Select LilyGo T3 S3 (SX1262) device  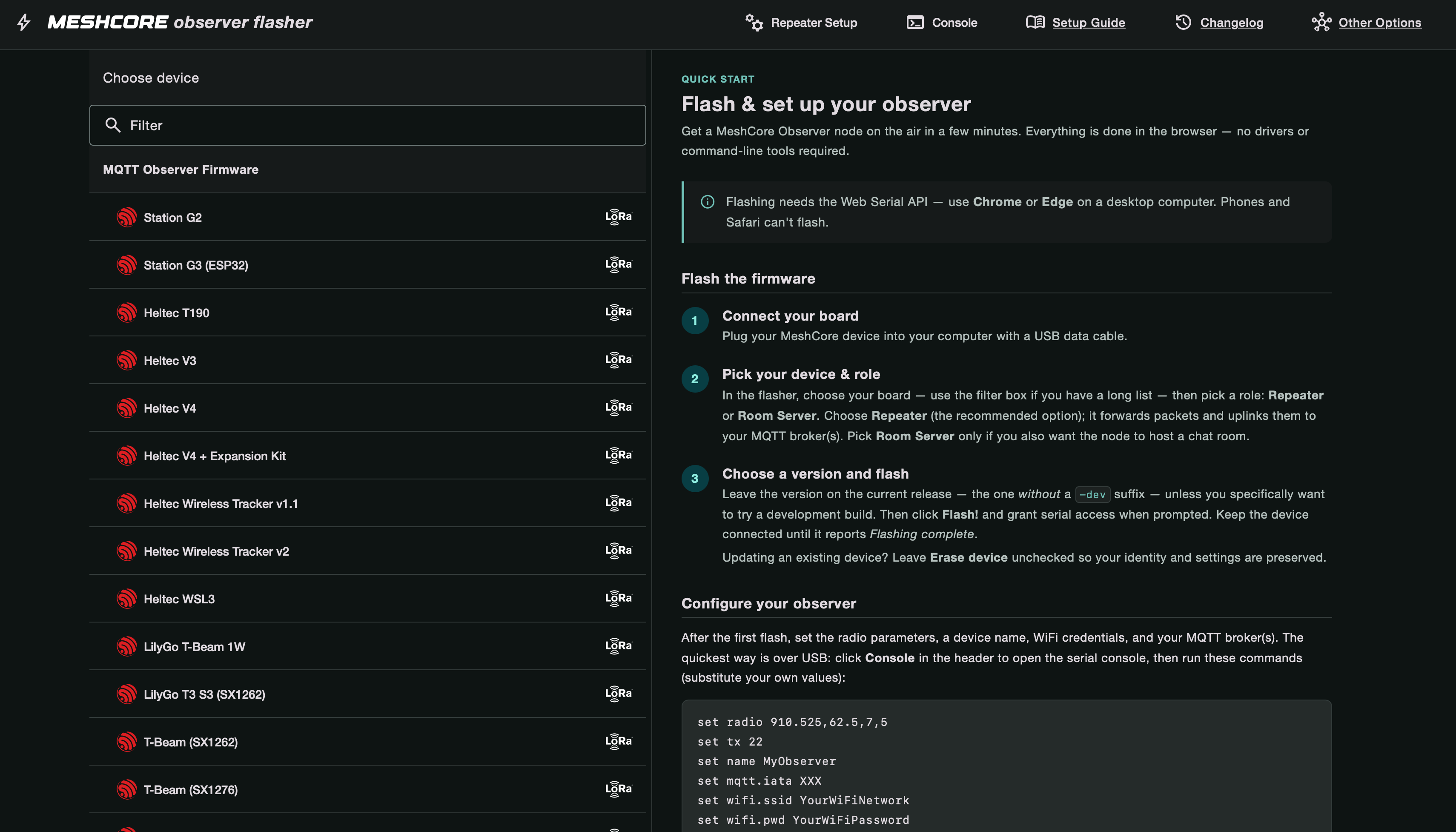tap(368, 694)
